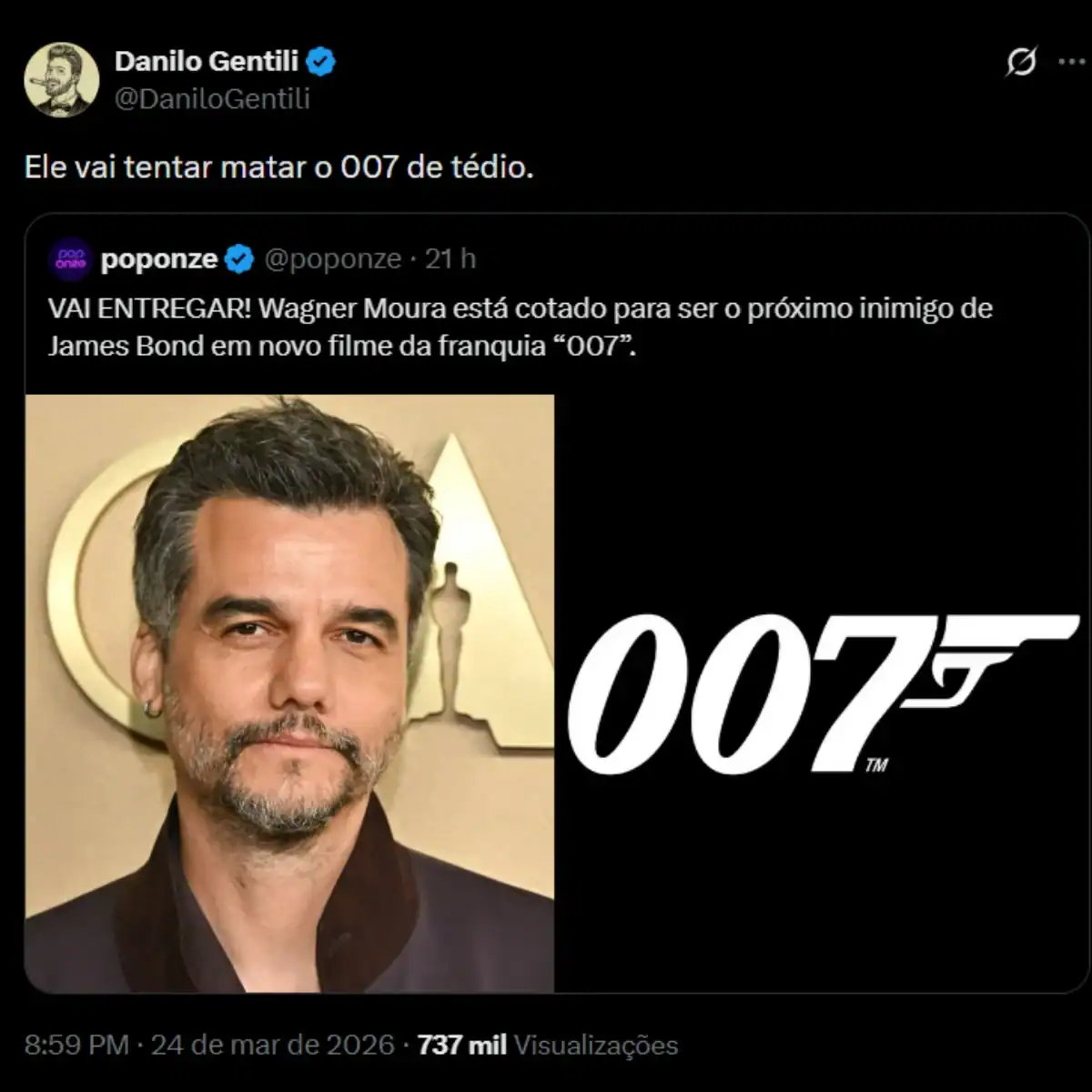Click the '8:59 PM' post time

(76, 1044)
